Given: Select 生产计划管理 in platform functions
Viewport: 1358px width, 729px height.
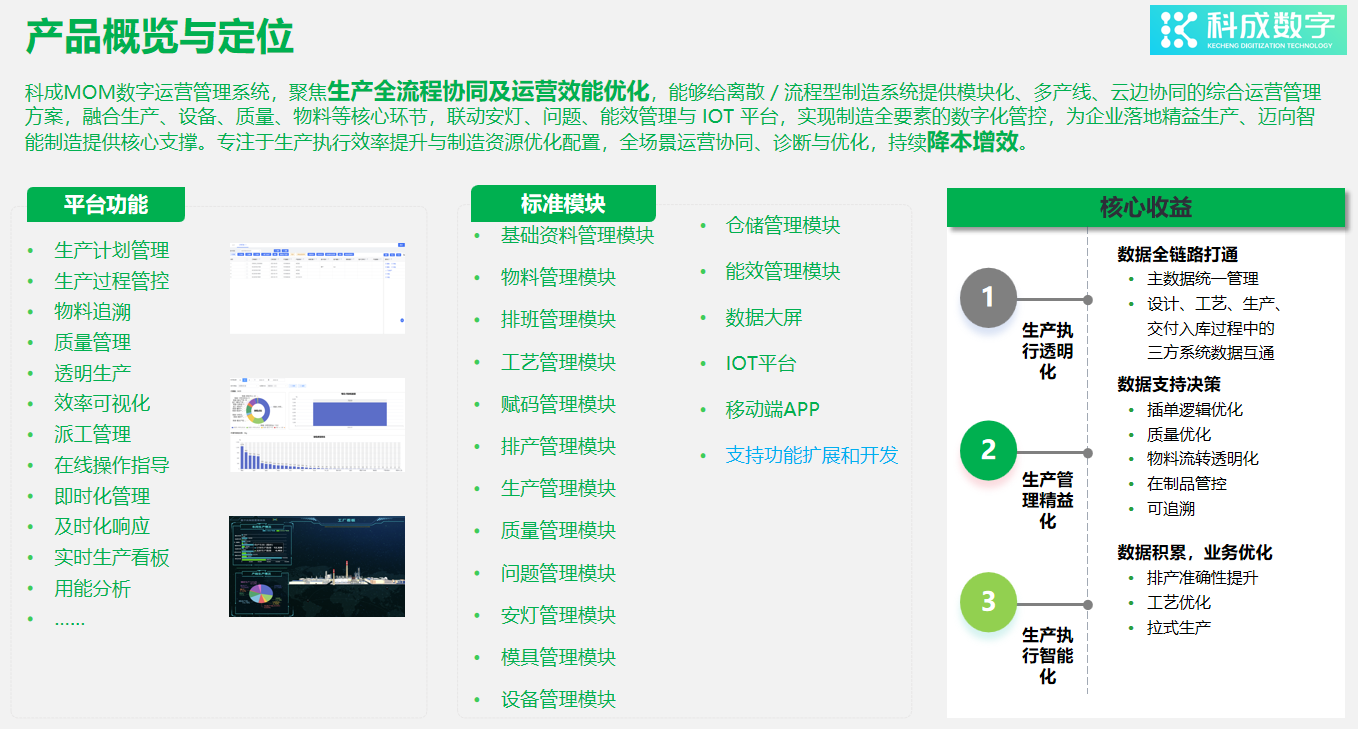Looking at the screenshot, I should click(111, 250).
